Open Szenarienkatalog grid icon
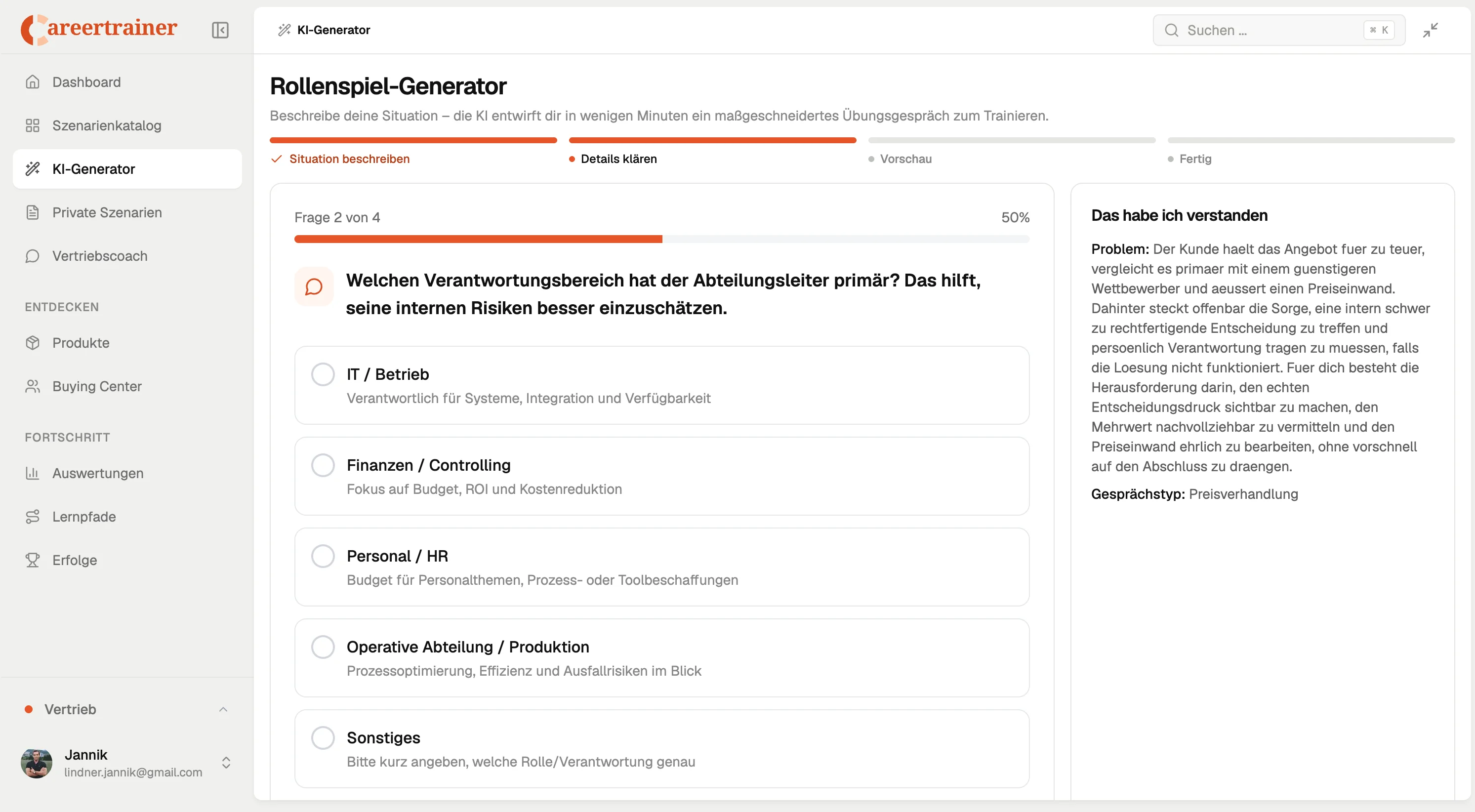This screenshot has height=812, width=1475. 33,125
